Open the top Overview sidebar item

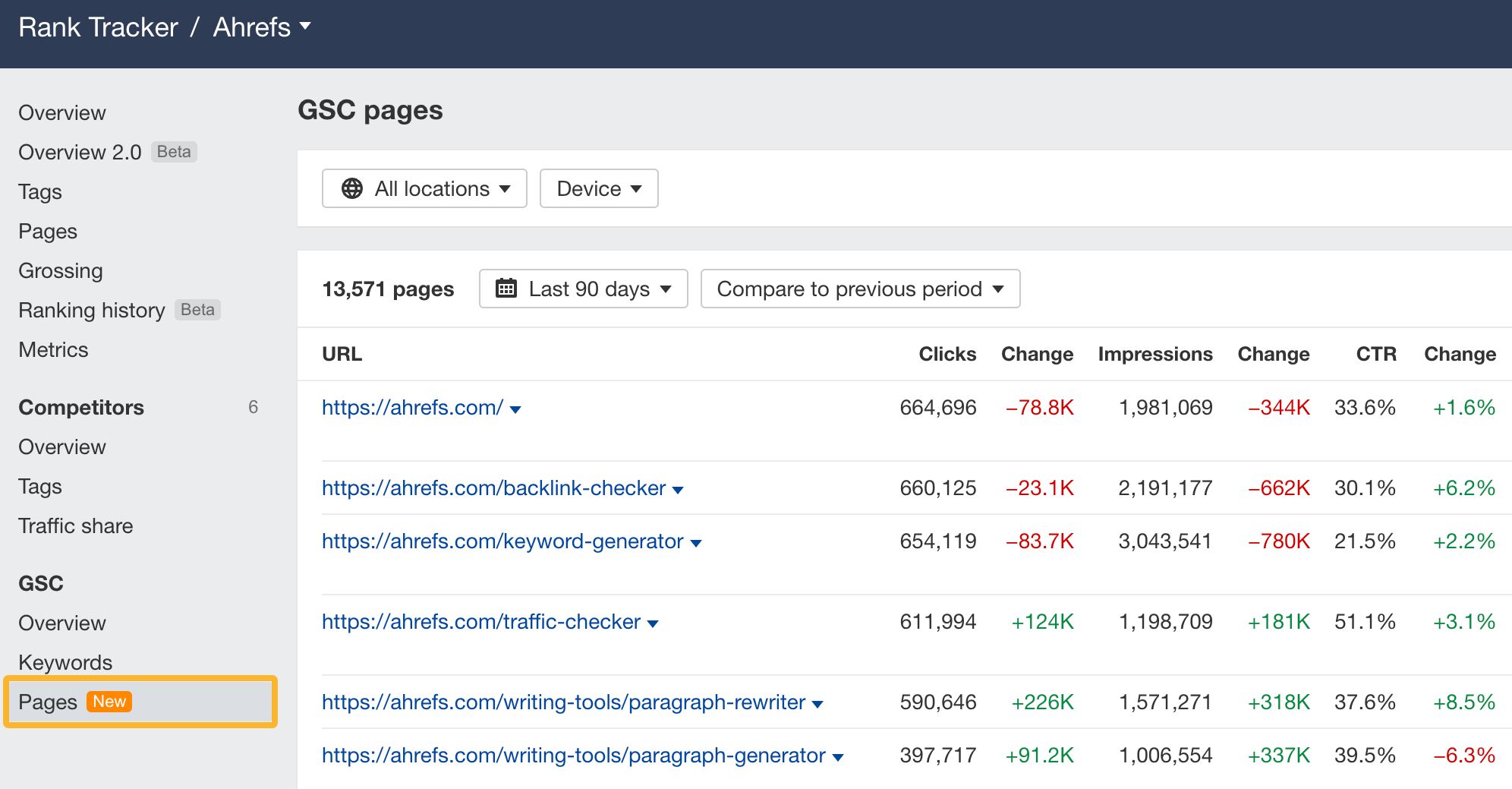pyautogui.click(x=62, y=112)
